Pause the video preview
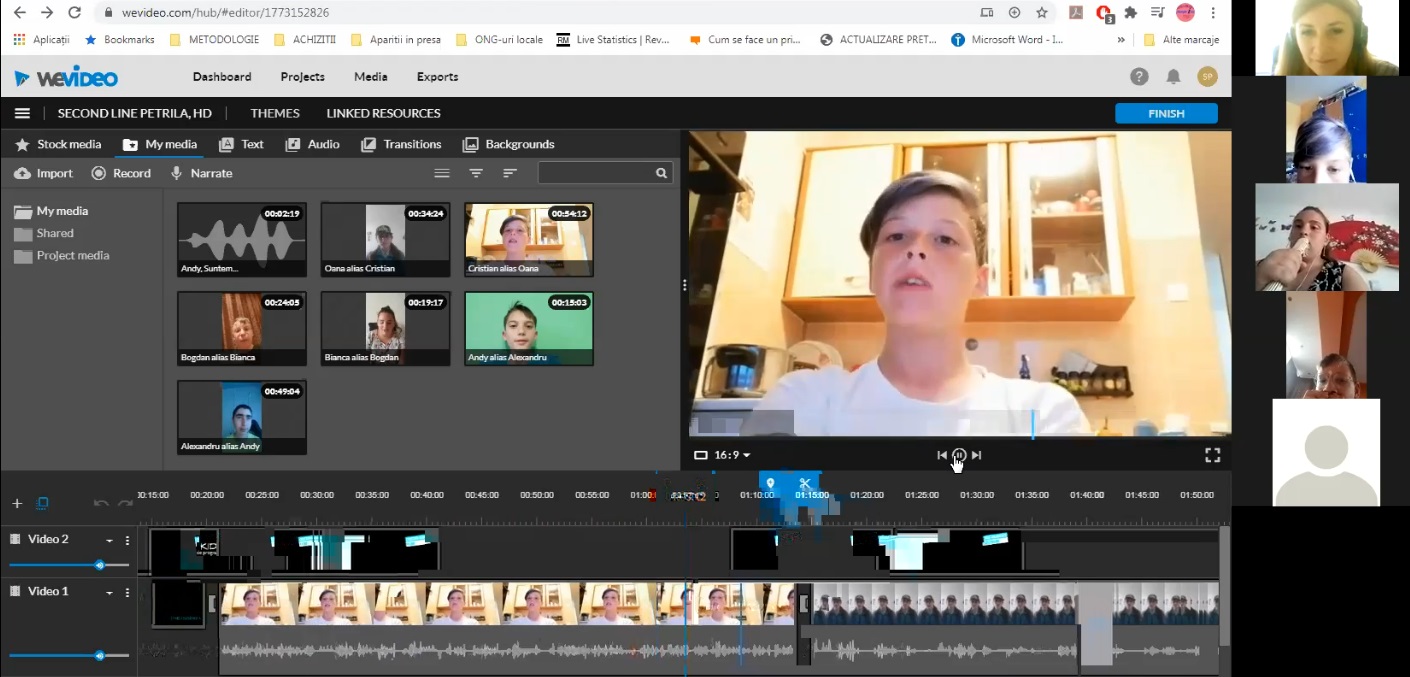1410x677 pixels. 959,455
